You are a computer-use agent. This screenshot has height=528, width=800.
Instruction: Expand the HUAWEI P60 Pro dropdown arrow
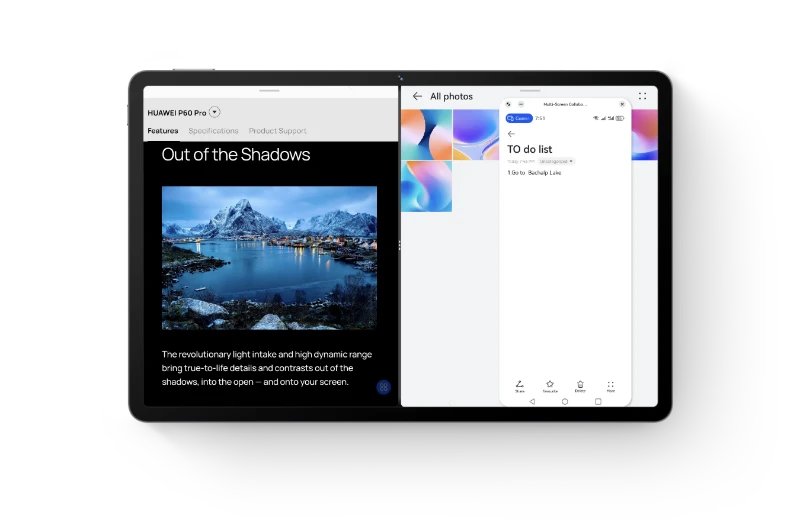[214, 113]
